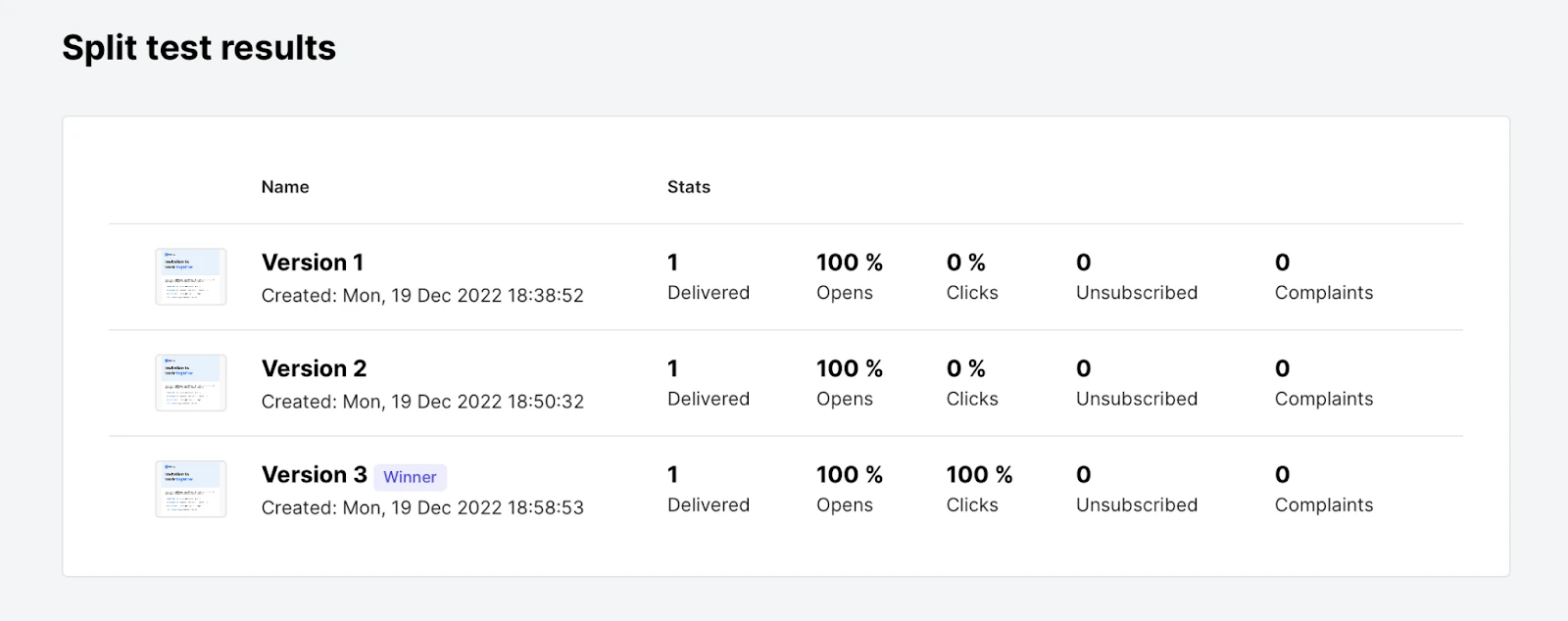Click Version 1's Delivered count
Screen dimensions: 1568x621
click(673, 263)
